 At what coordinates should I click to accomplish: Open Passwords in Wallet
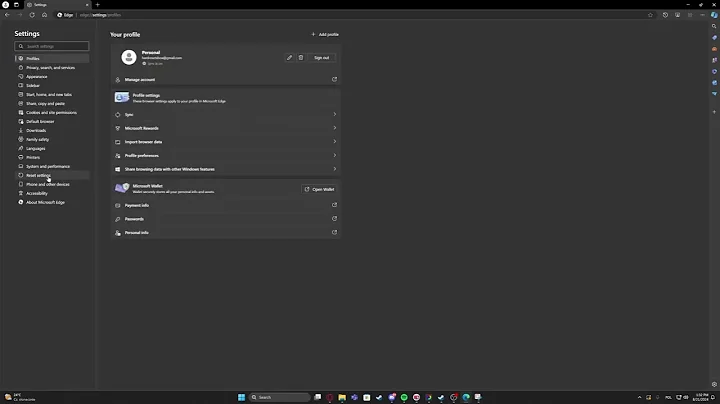(225, 219)
